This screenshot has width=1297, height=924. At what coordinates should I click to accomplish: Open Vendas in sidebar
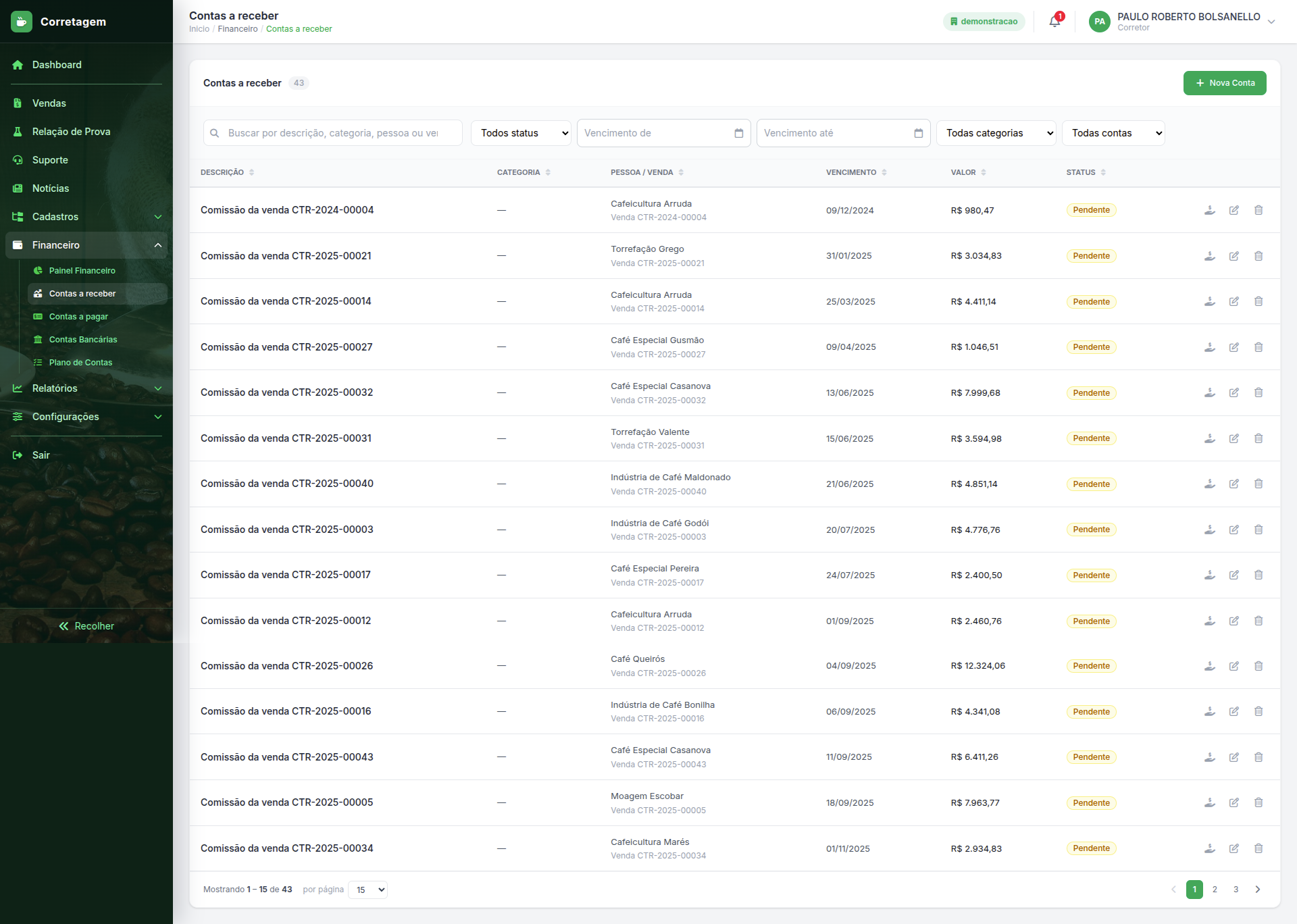pyautogui.click(x=86, y=103)
